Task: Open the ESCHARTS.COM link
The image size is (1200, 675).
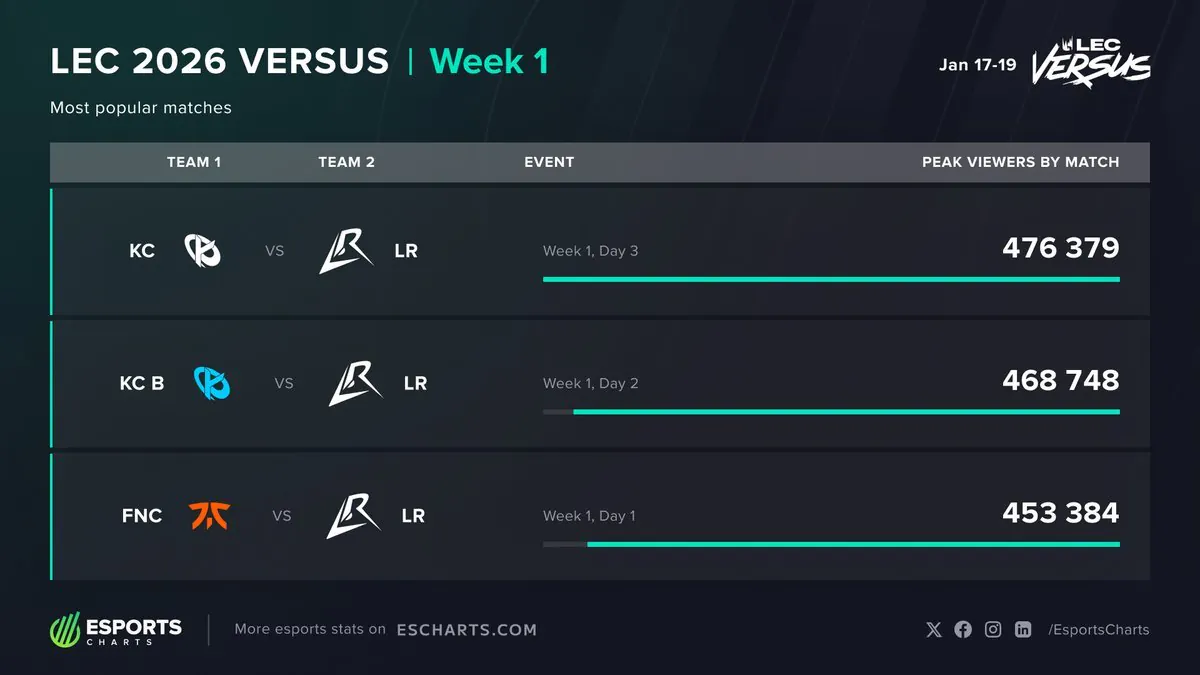Action: [467, 630]
